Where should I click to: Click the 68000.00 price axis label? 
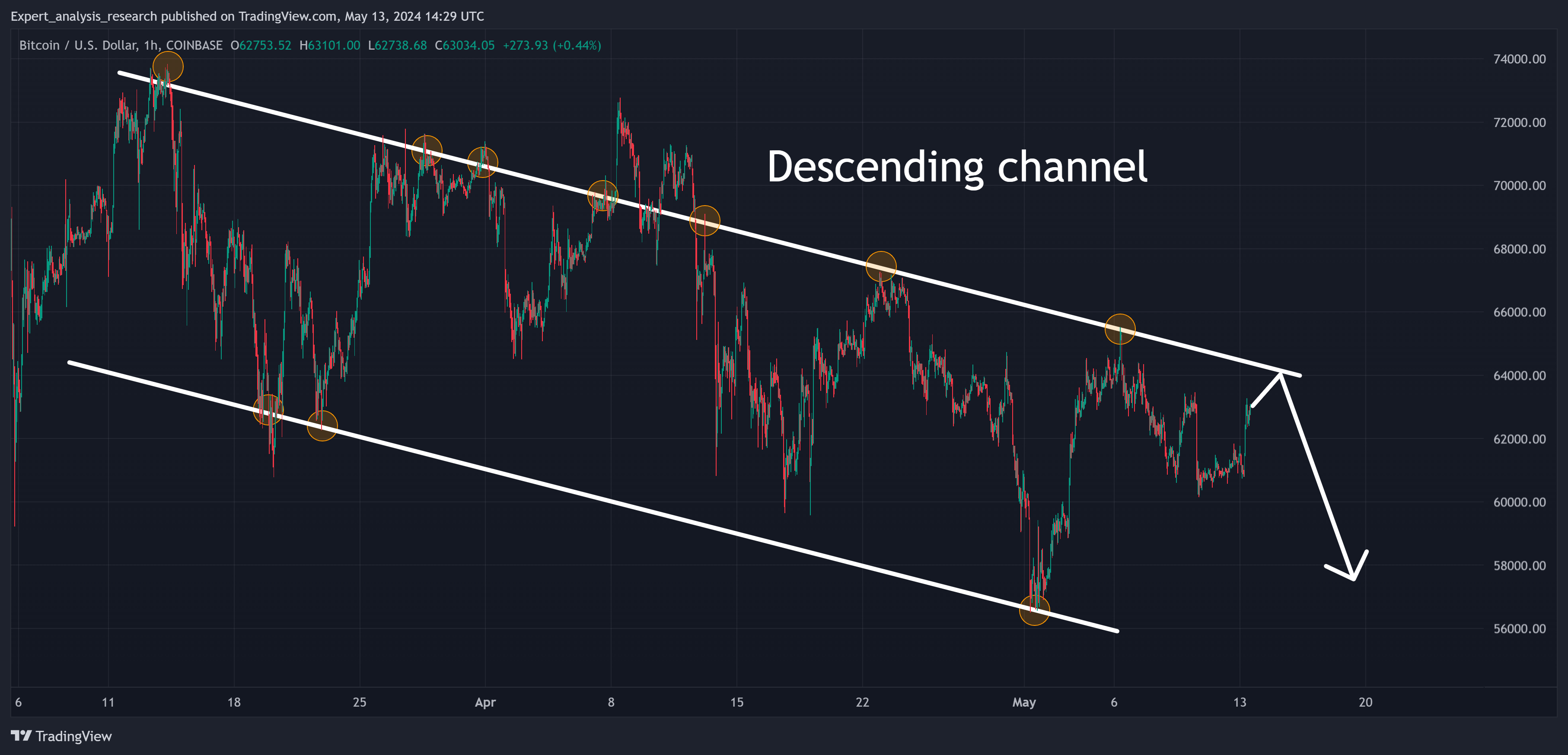[x=1519, y=249]
